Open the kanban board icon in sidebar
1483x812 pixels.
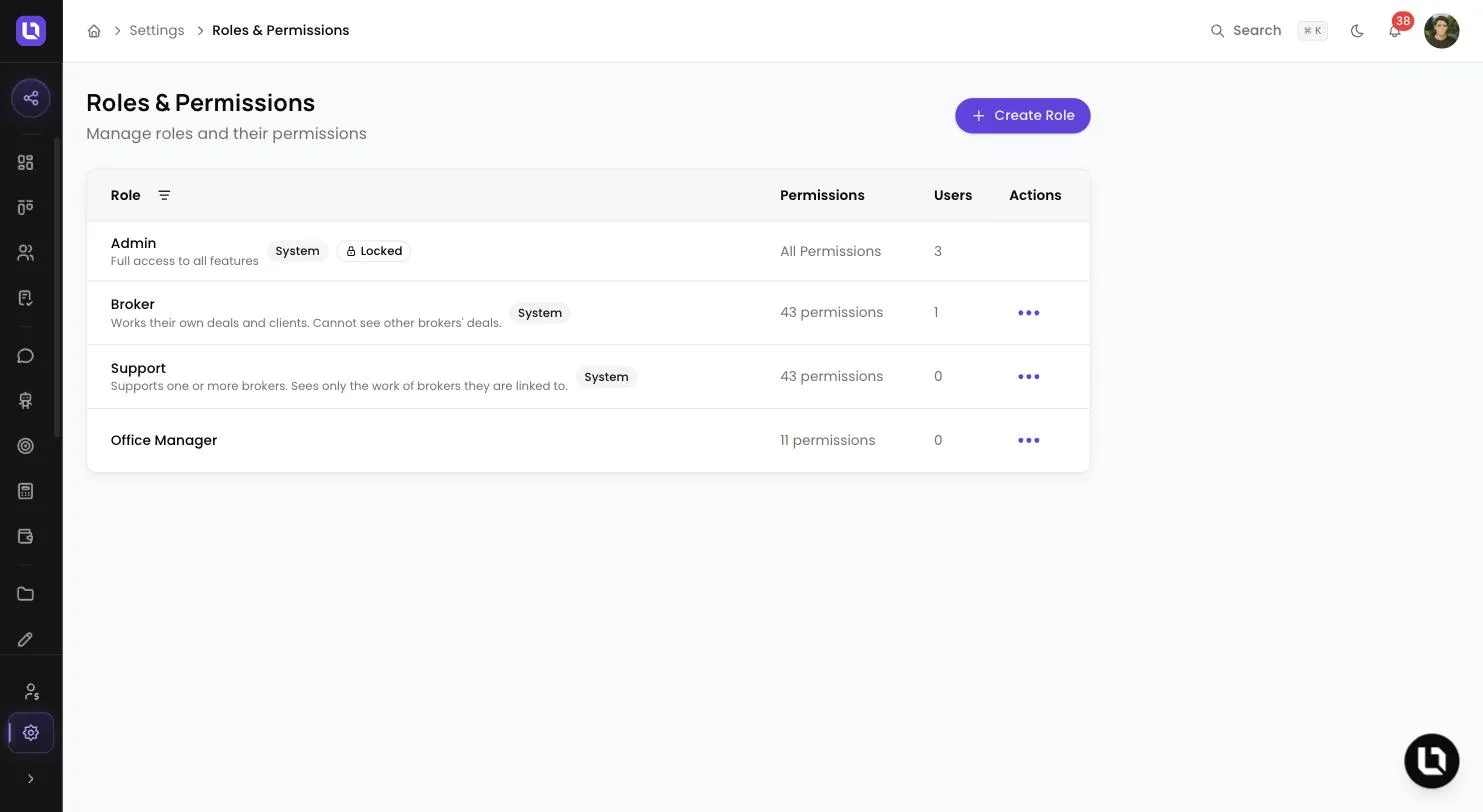(x=26, y=207)
